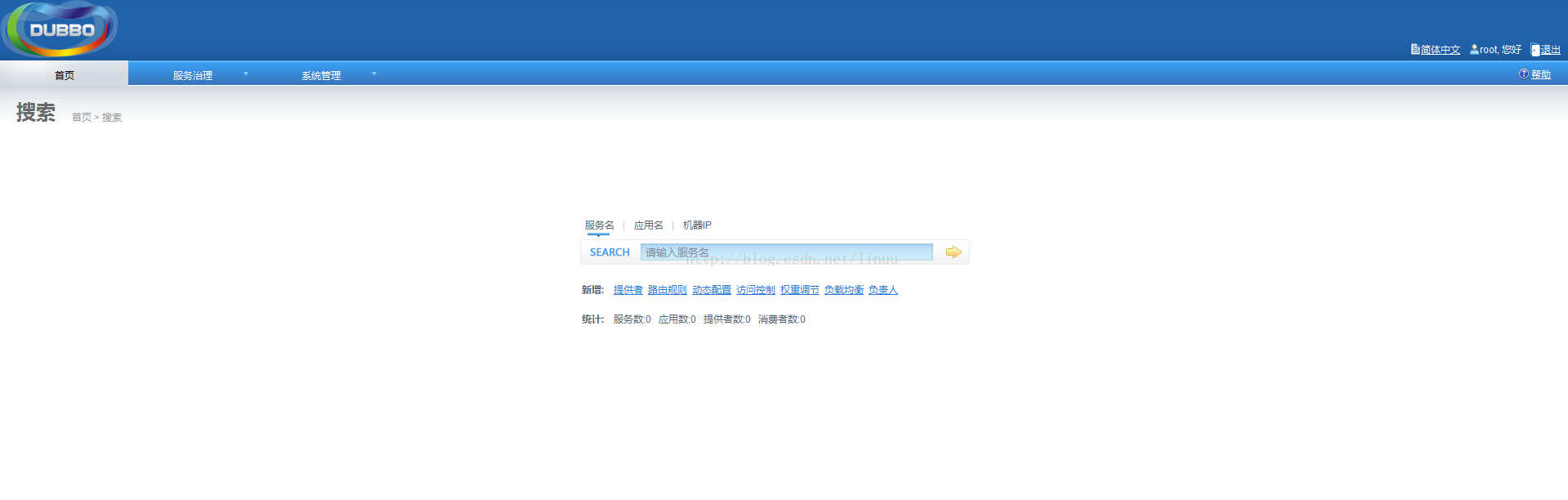The width and height of the screenshot is (1568, 500).
Task: Click the 首页 breadcrumb link
Action: [82, 118]
